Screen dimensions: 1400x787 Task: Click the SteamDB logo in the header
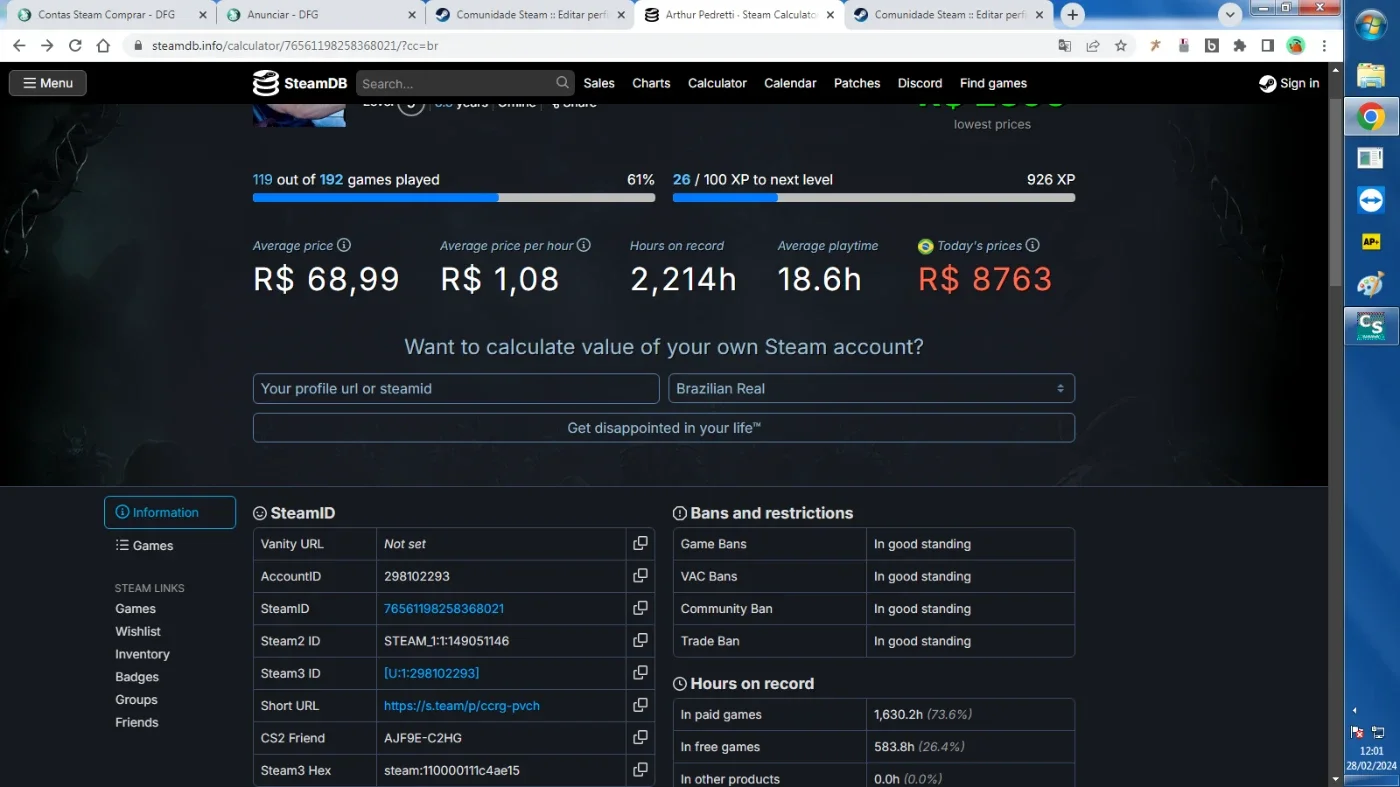tap(299, 83)
